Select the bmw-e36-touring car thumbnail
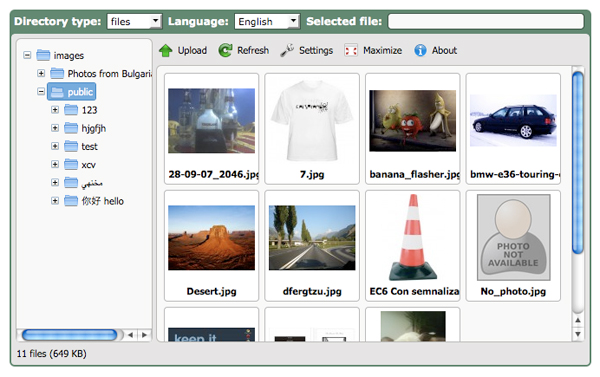This screenshot has width=600, height=377. 513,129
